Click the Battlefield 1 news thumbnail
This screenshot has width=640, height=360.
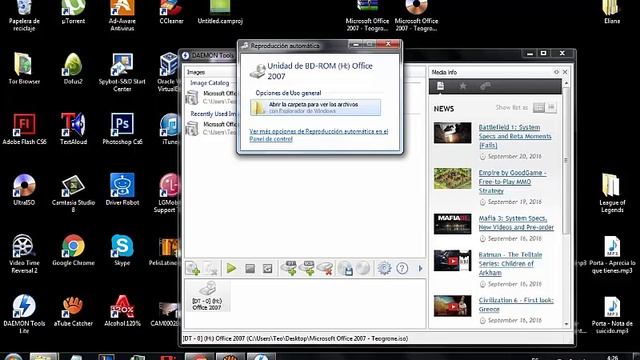(x=452, y=133)
